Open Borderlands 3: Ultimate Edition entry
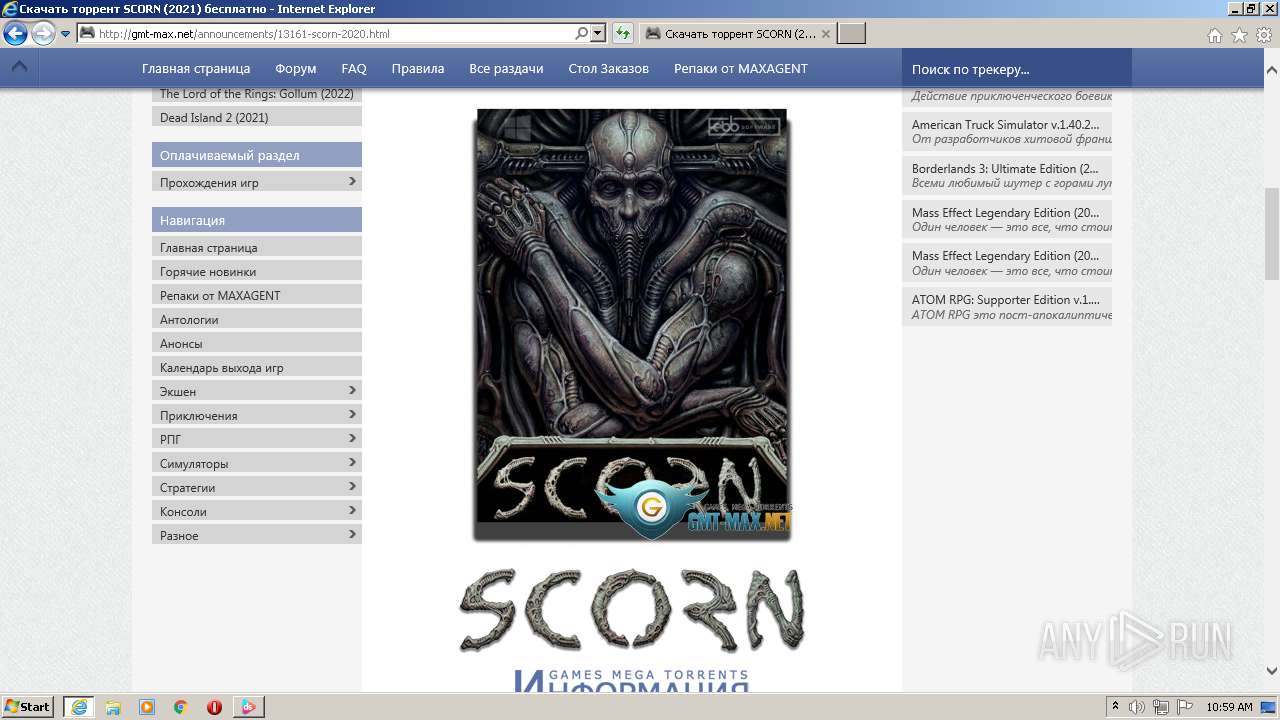This screenshot has height=720, width=1280. pyautogui.click(x=1007, y=176)
